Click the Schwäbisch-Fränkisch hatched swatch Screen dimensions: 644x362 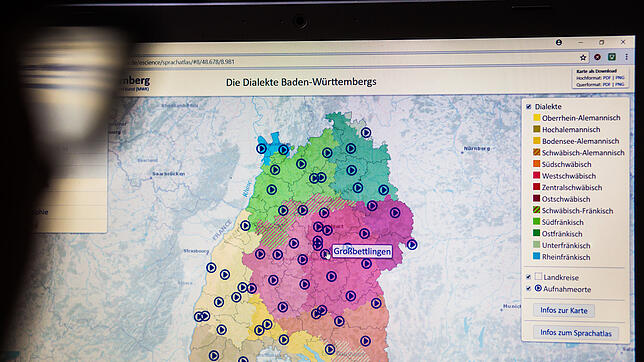(536, 210)
